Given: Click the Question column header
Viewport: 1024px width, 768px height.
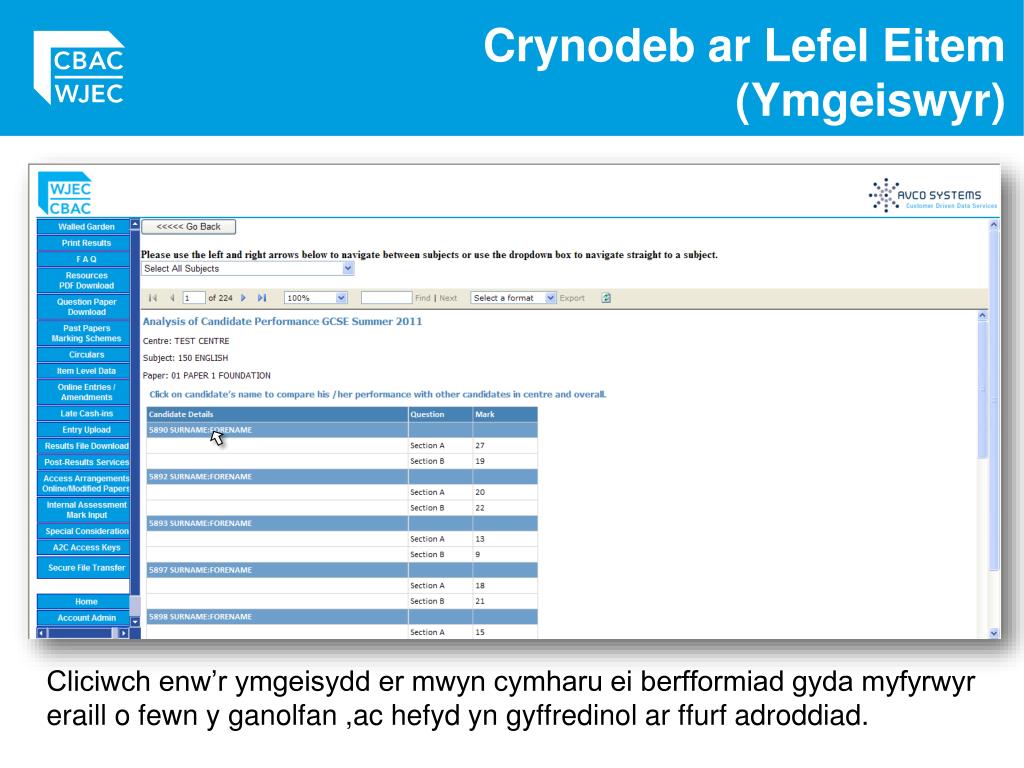Looking at the screenshot, I should [440, 414].
